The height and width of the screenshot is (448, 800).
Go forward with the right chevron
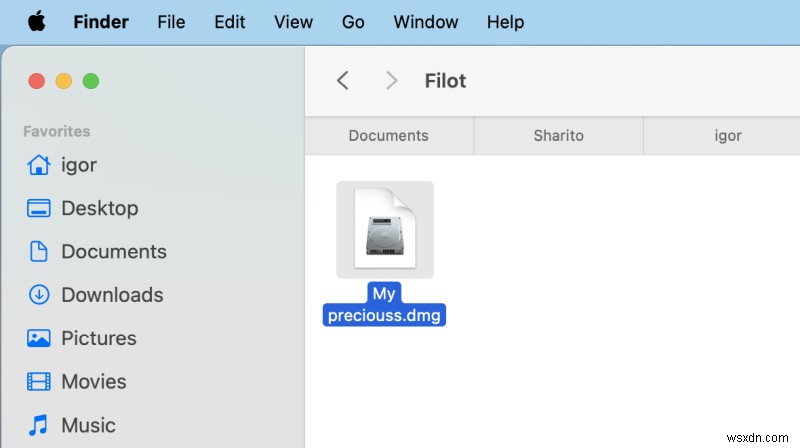[x=391, y=81]
